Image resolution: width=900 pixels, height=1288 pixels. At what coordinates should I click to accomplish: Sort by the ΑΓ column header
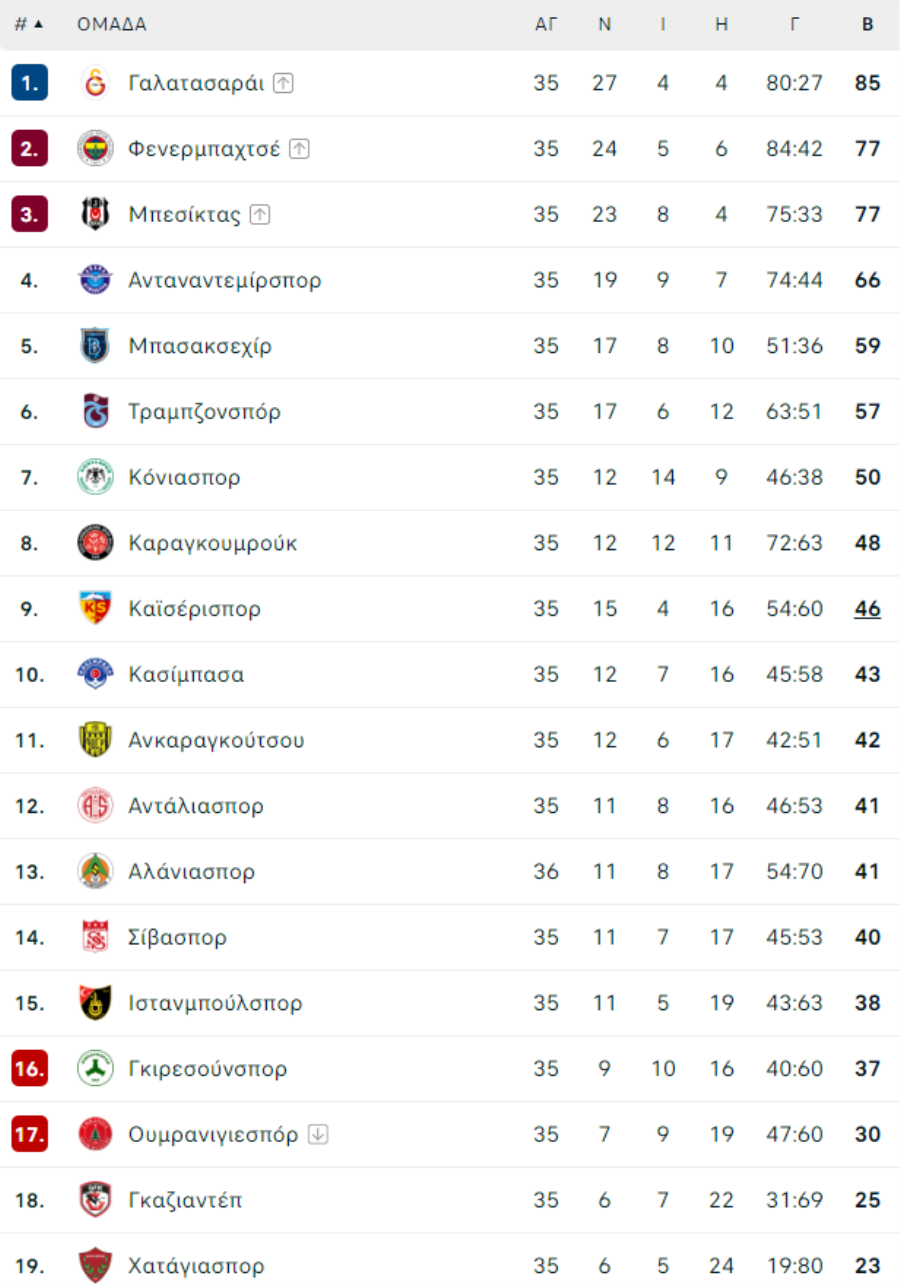point(546,25)
